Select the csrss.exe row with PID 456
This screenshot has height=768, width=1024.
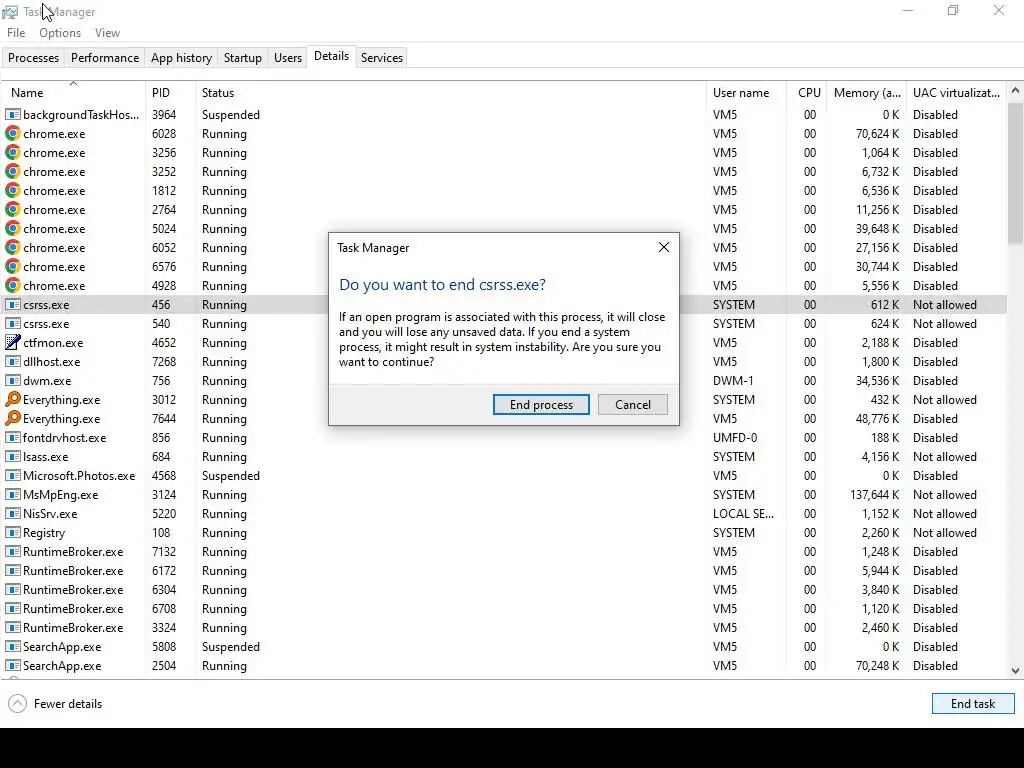click(504, 305)
